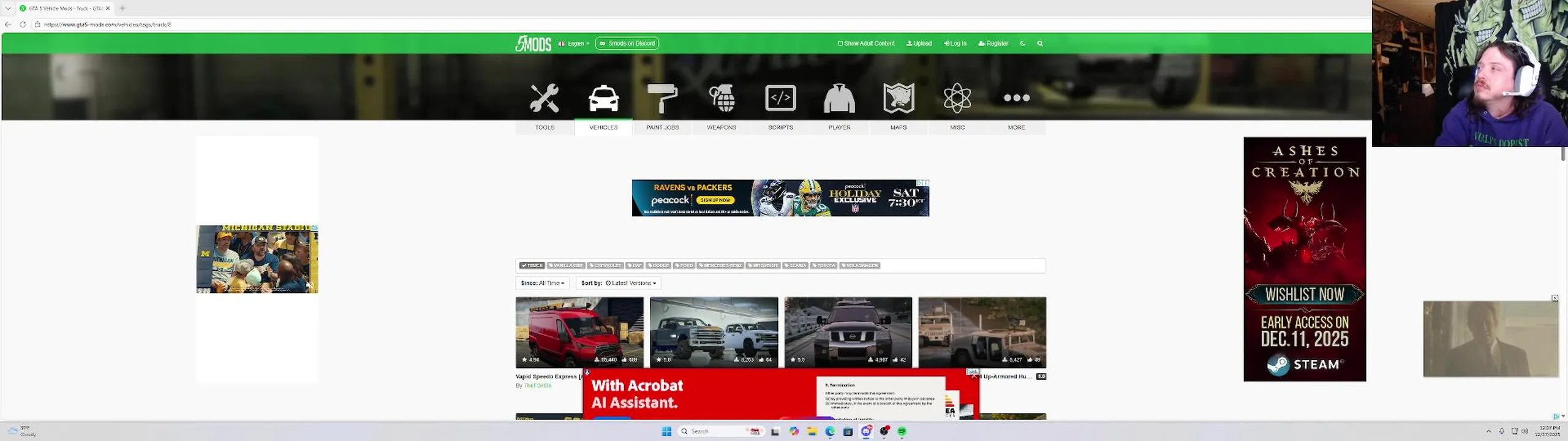
Task: Go back in the browser
Action: (8, 24)
